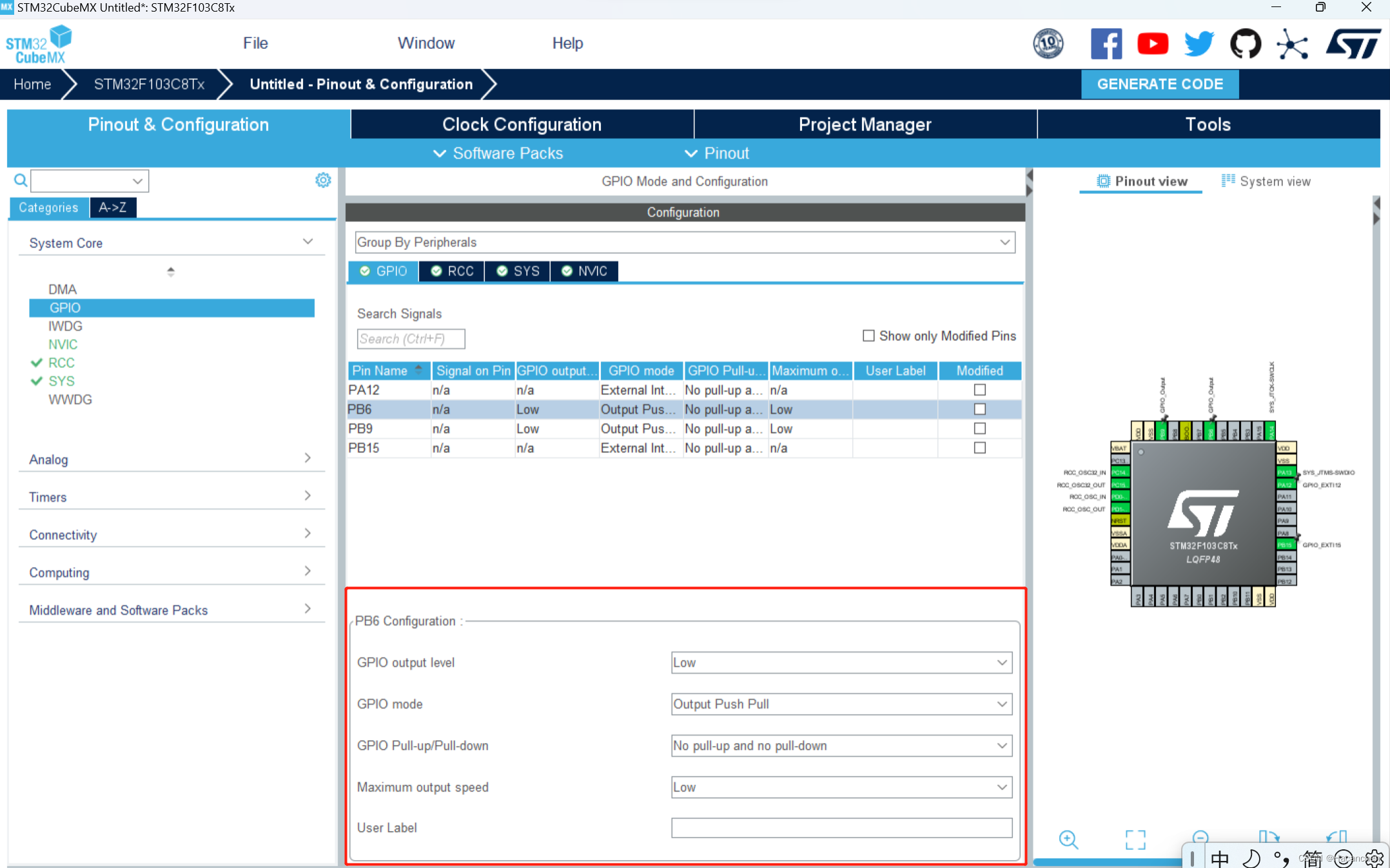Screen dimensions: 1390x868
Task: Enable Show only Modified Pins checkbox
Action: tap(868, 336)
